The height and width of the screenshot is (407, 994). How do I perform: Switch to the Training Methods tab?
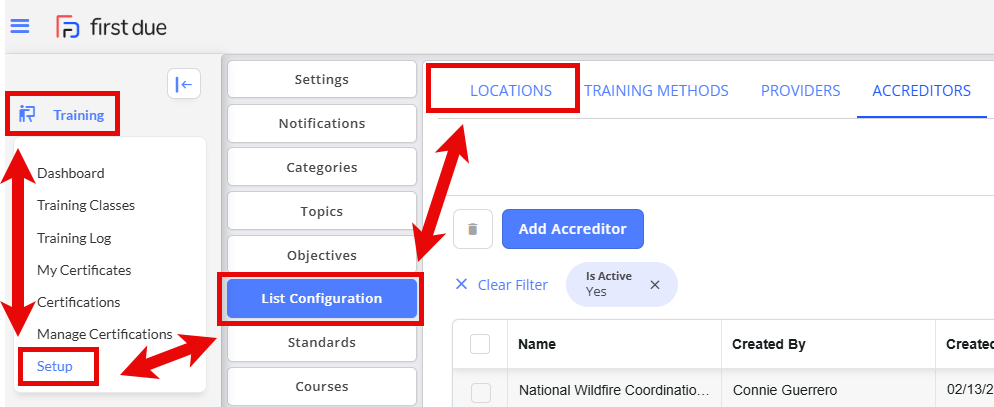pyautogui.click(x=656, y=91)
